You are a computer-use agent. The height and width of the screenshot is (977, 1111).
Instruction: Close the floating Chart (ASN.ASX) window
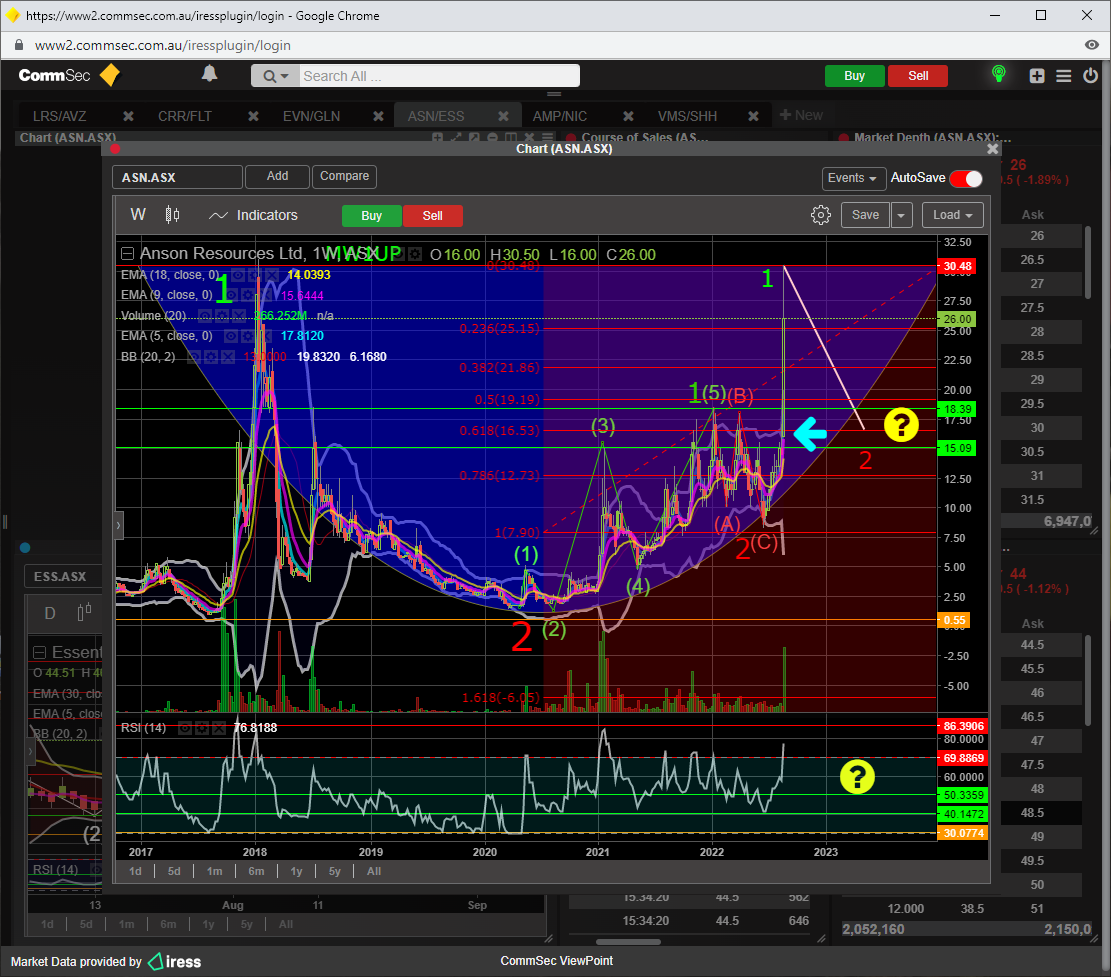pos(993,149)
